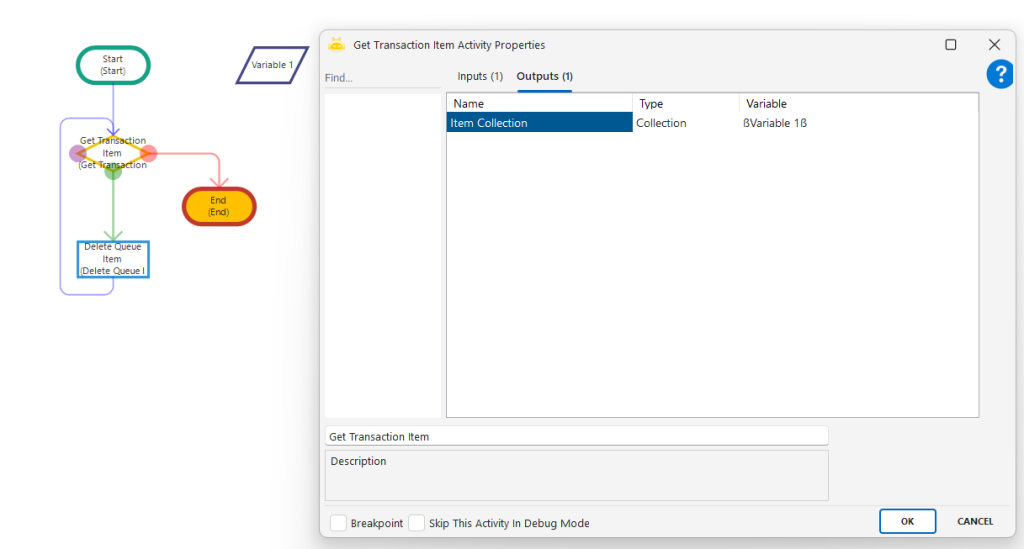Click the Description text area
The image size is (1024, 549).
(x=576, y=475)
